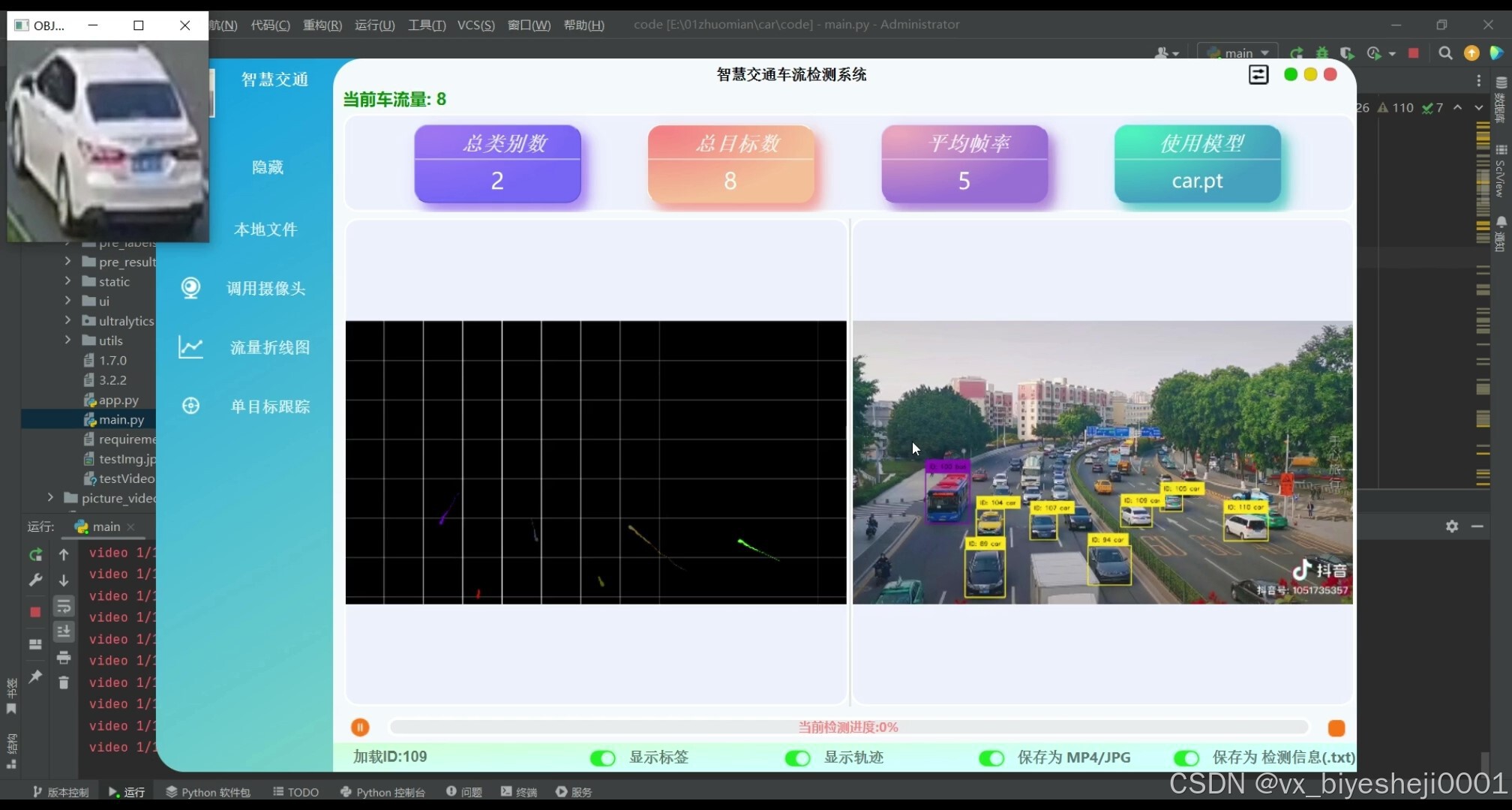The image size is (1512, 810).
Task: Open the profiler dropdown arrow in toolbar
Action: click(x=1392, y=54)
